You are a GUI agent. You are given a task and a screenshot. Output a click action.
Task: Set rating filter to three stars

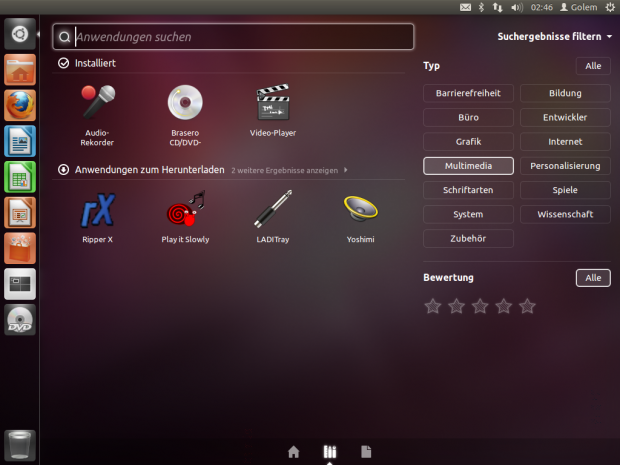pos(480,306)
